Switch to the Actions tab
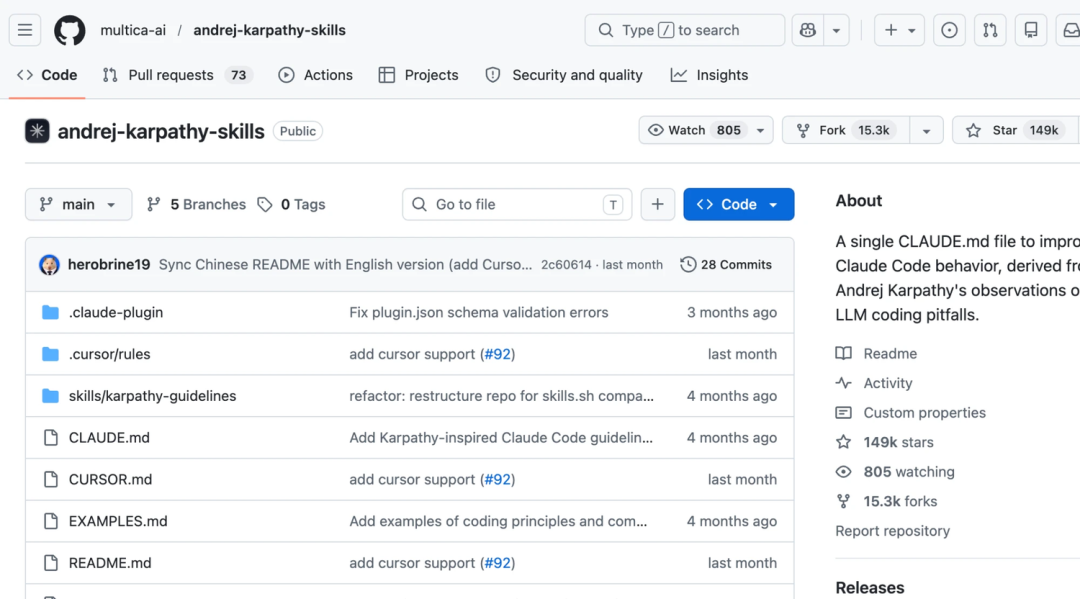 pos(315,75)
